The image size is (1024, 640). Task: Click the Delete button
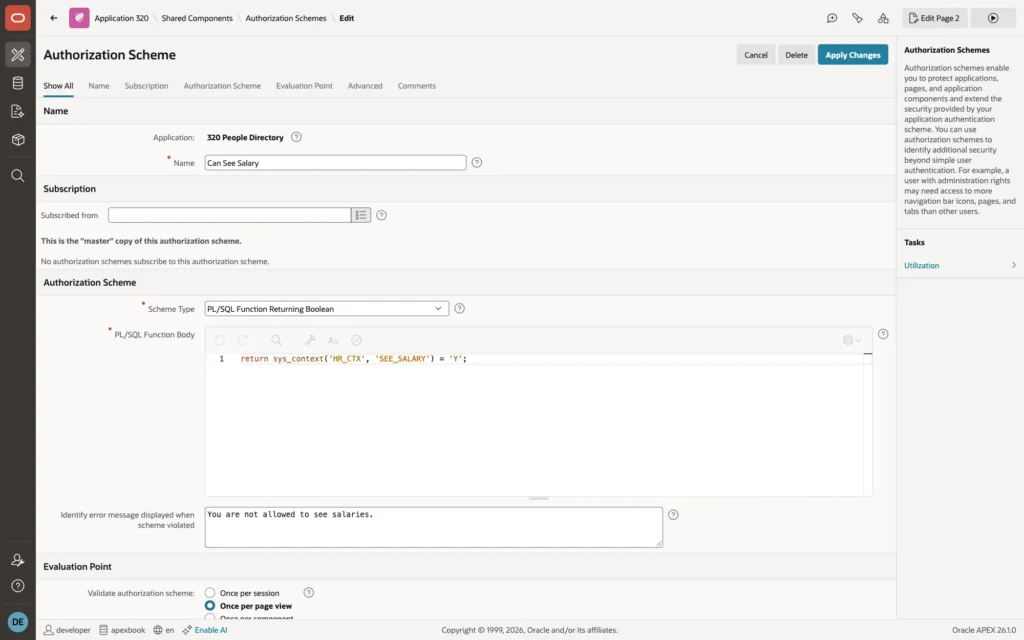[796, 55]
